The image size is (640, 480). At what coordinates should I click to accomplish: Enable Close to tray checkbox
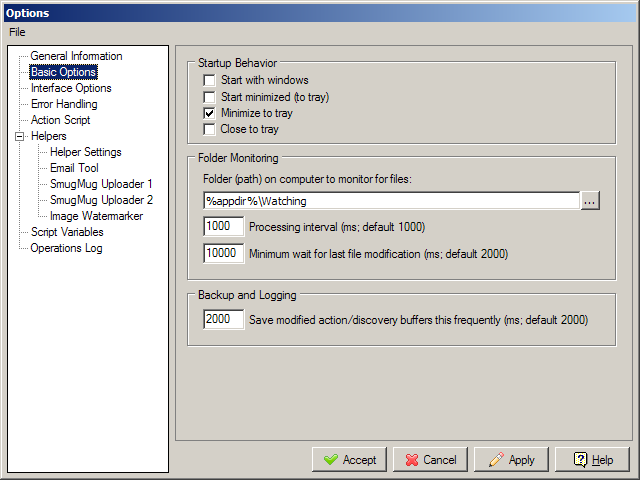209,129
